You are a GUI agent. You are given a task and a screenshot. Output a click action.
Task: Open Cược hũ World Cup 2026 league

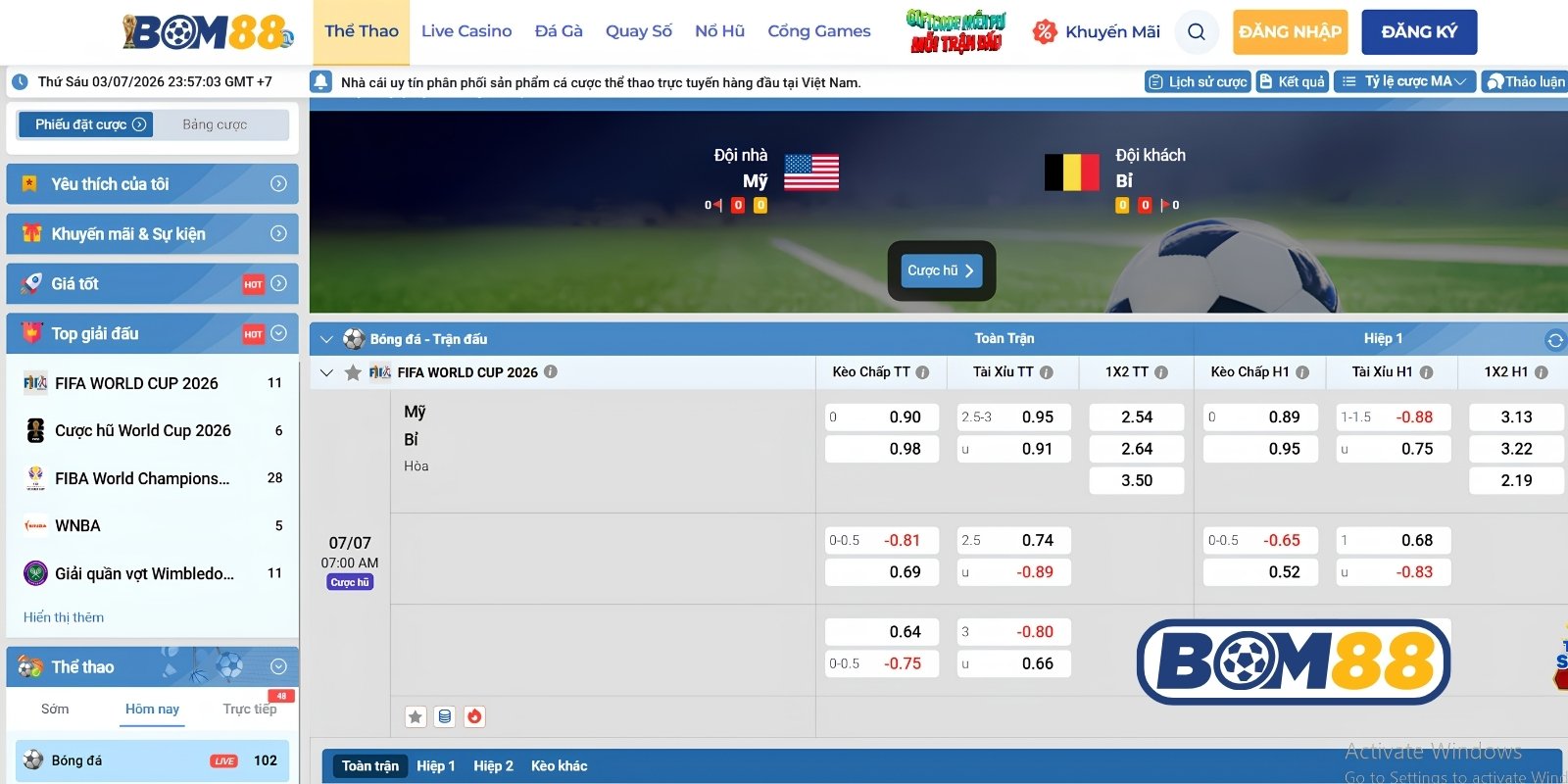pyautogui.click(x=152, y=430)
